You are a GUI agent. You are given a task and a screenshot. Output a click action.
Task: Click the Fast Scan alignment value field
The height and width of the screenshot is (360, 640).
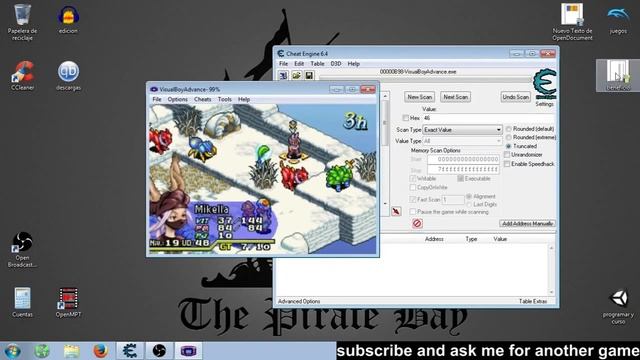tap(453, 200)
